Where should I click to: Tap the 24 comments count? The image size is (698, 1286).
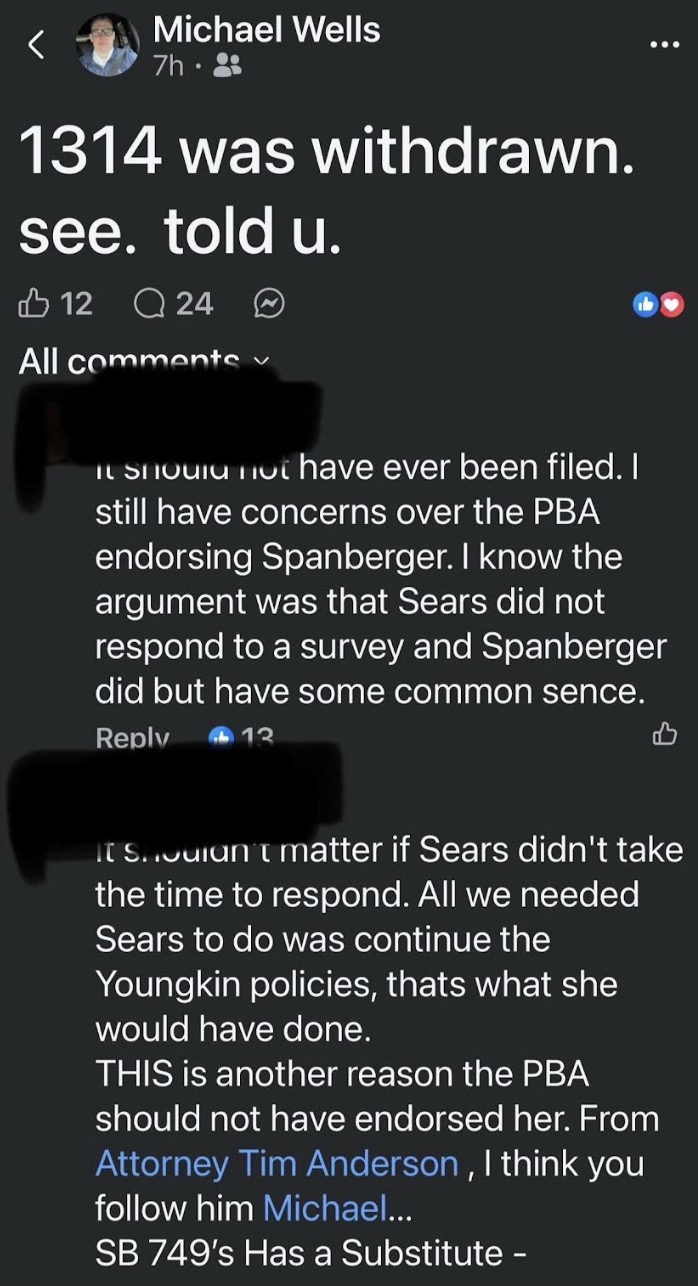[x=194, y=303]
